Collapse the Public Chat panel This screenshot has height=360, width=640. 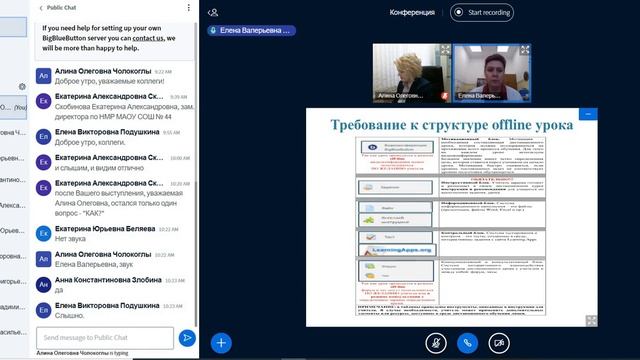pyautogui.click(x=41, y=8)
